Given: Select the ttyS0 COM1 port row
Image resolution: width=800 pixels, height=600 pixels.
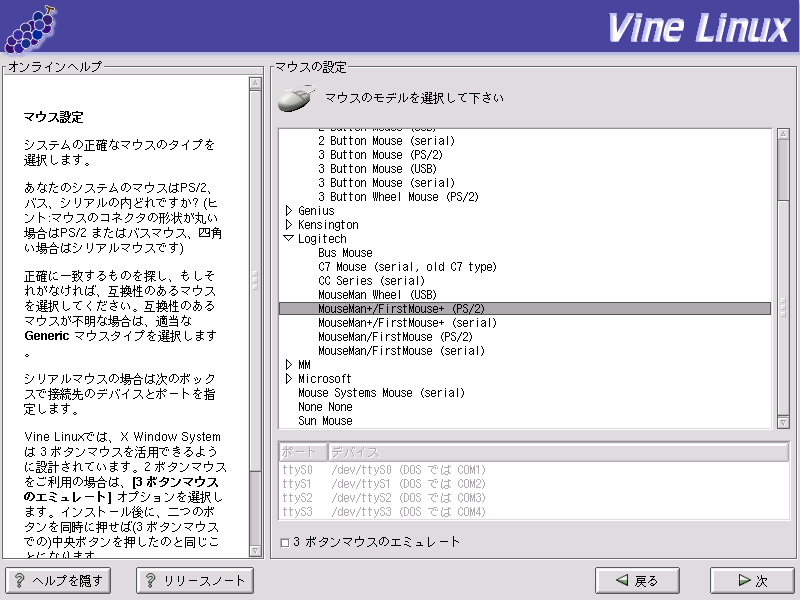Looking at the screenshot, I should (534, 470).
